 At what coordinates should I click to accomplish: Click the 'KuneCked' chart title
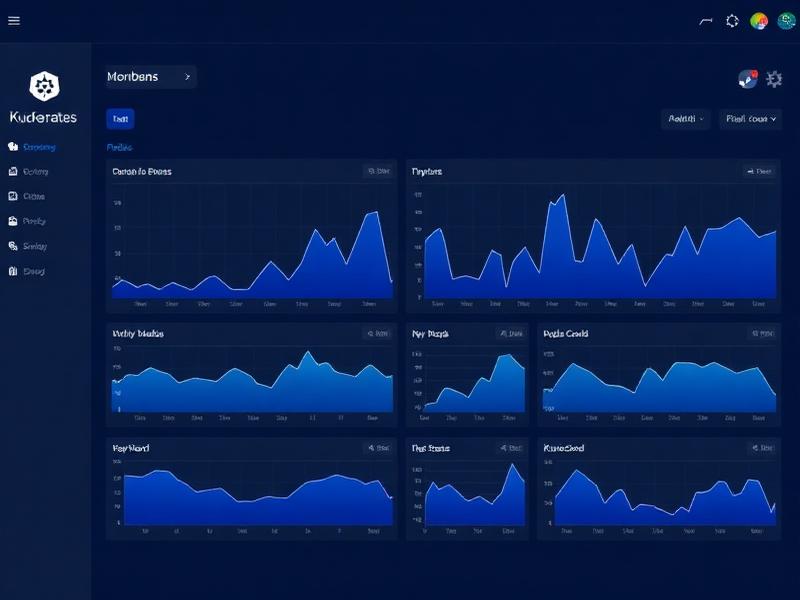(564, 448)
